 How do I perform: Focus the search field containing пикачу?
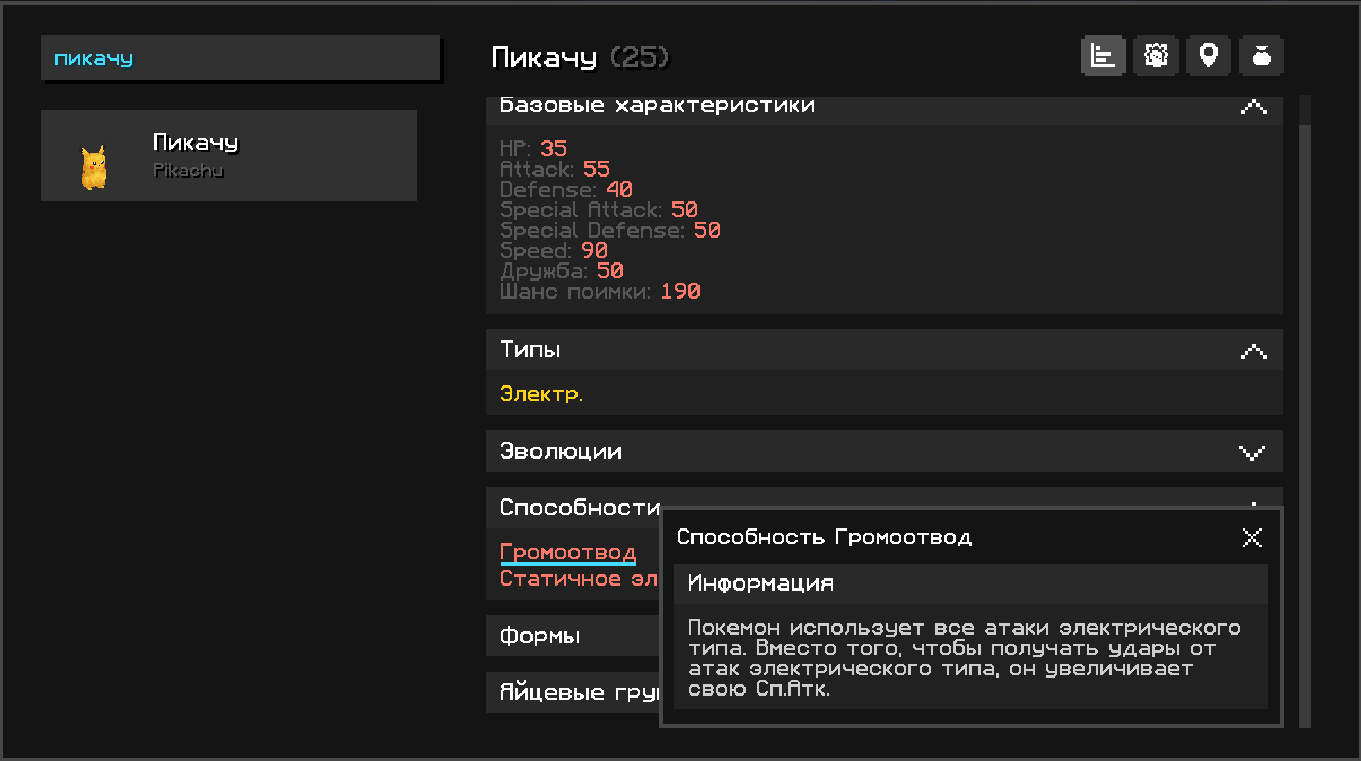pyautogui.click(x=240, y=58)
